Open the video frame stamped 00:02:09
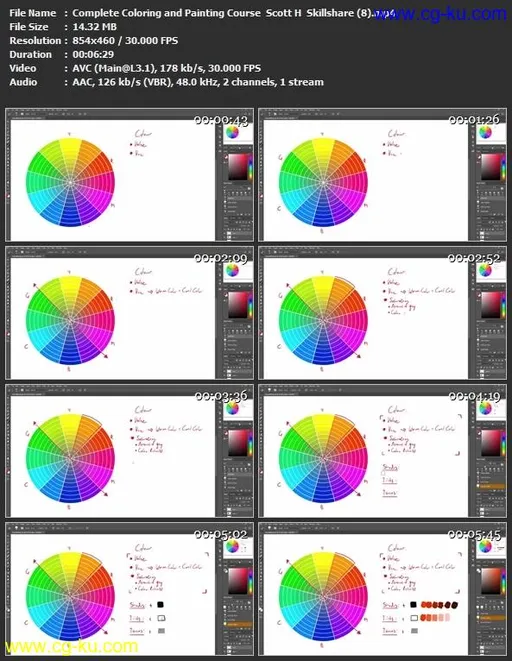 pyautogui.click(x=129, y=313)
